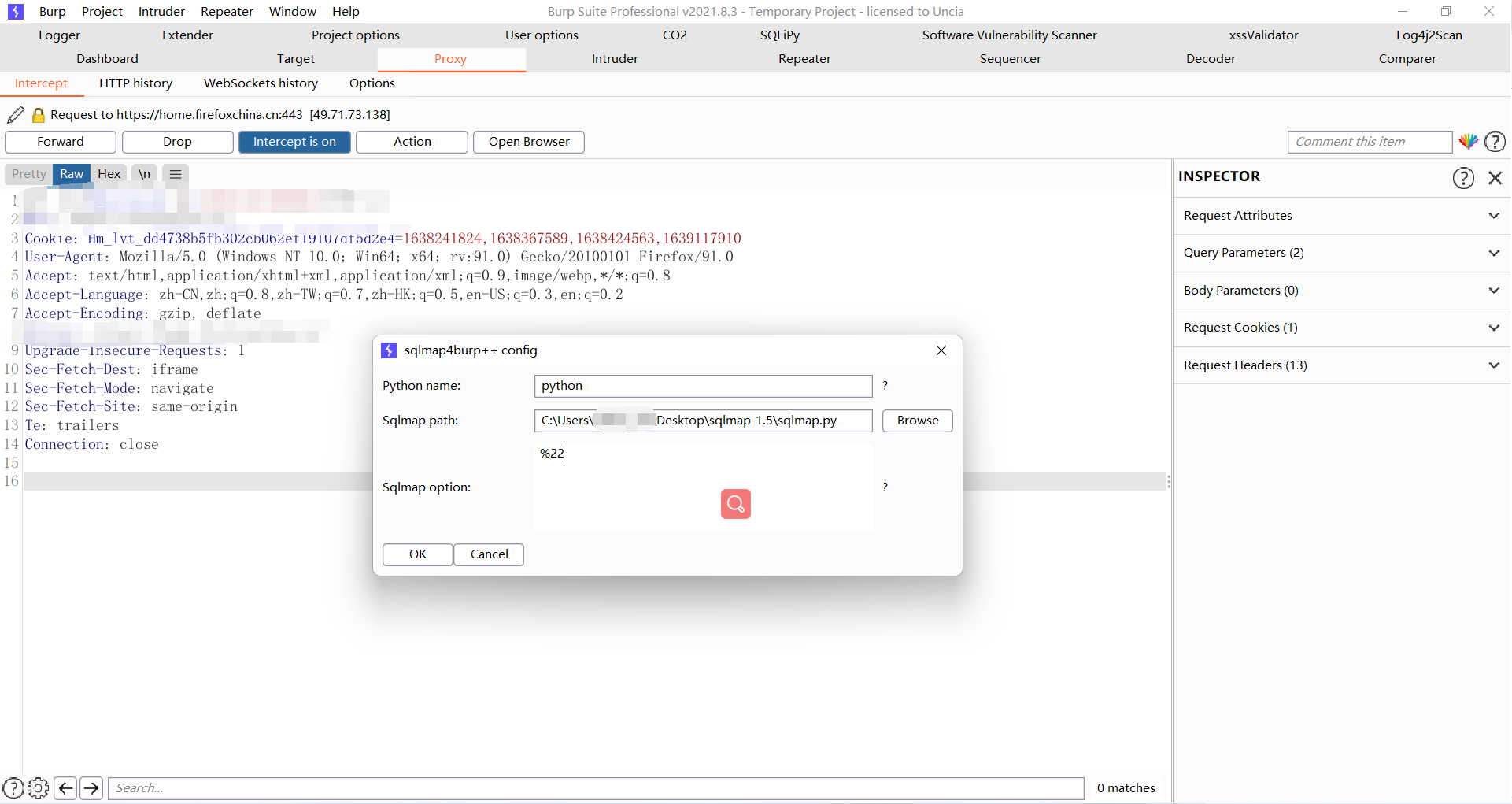Viewport: 1512px width, 804px height.
Task: Open the Help menu
Action: [x=346, y=12]
